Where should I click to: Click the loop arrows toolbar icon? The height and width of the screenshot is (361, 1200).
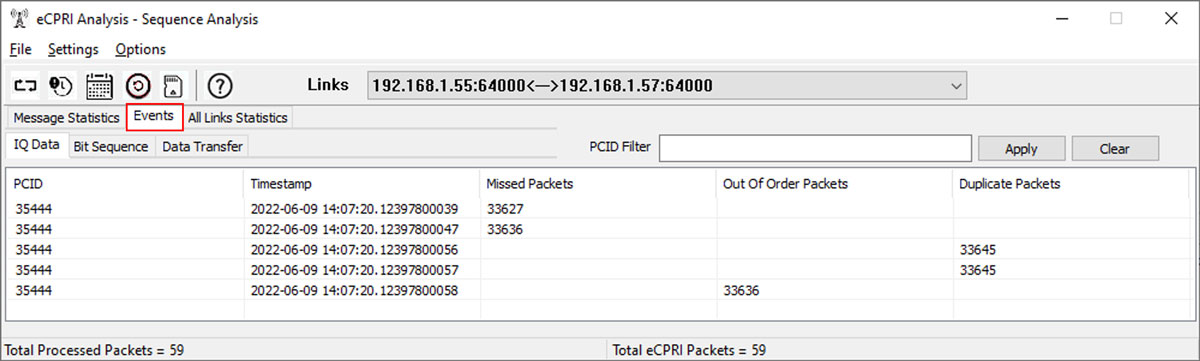pos(24,85)
